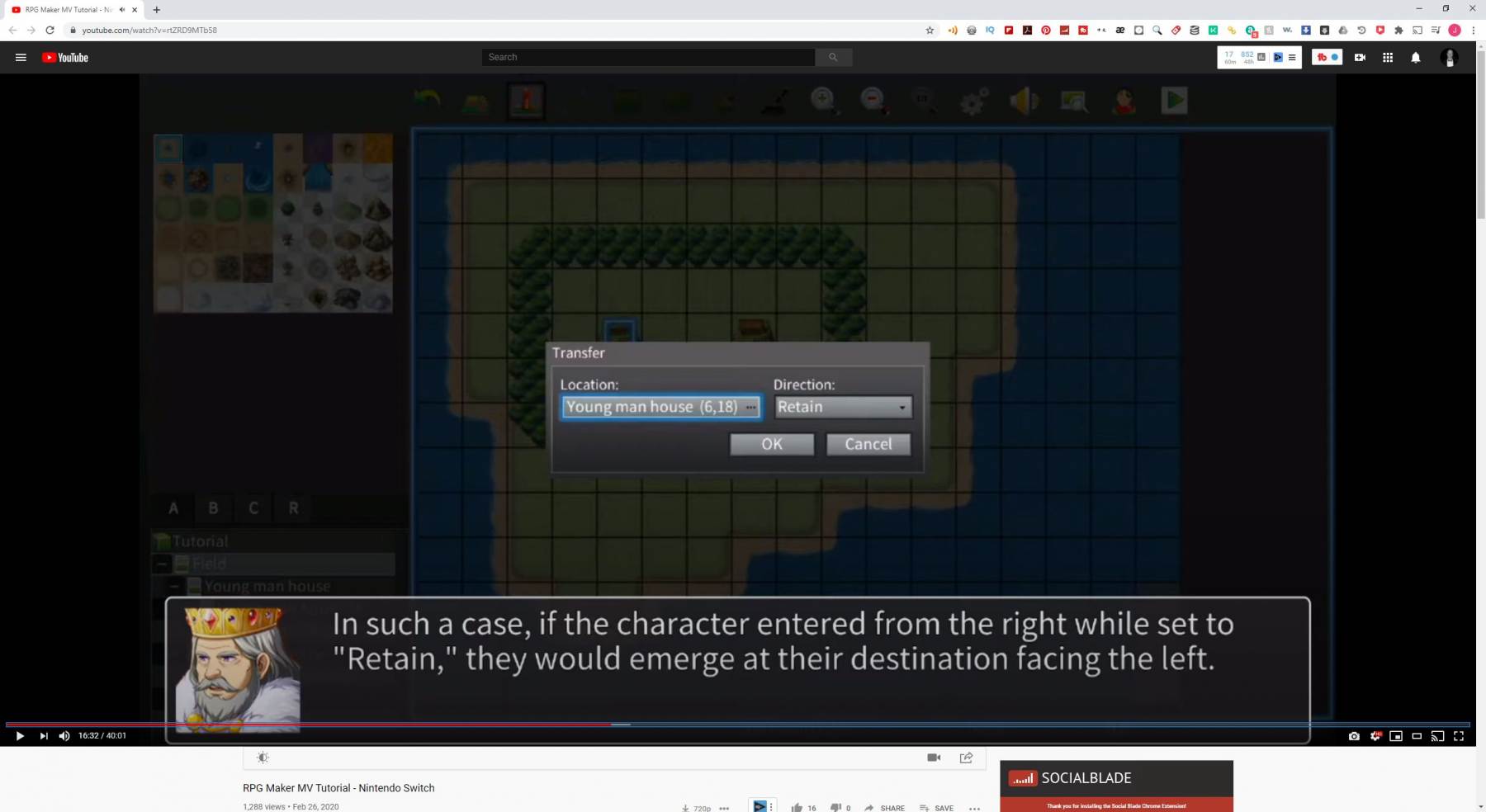Open the player settings gear
Screen dimensions: 1486x812
tap(1375, 736)
